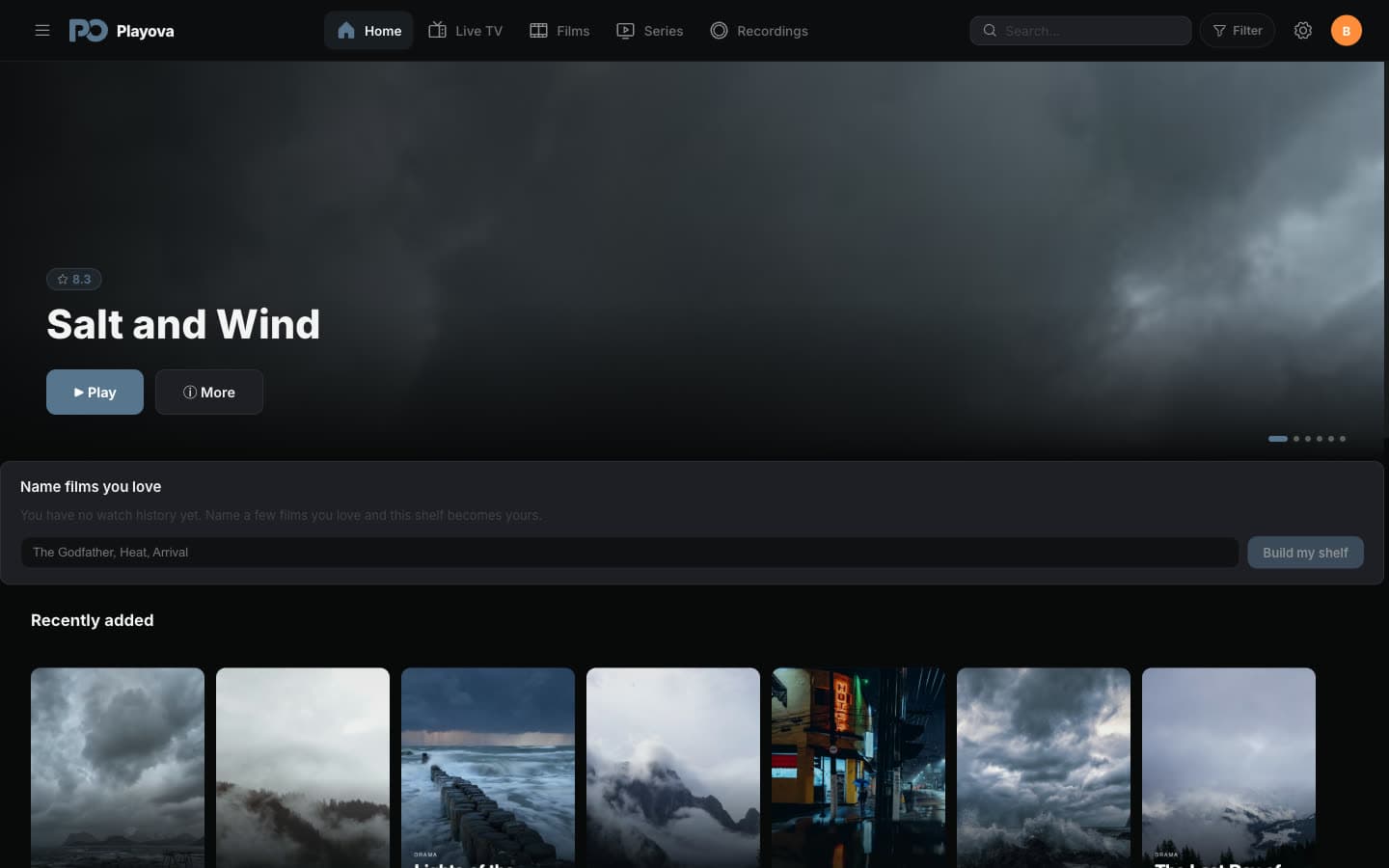Go to the Home tab
1389x868 pixels.
point(368,31)
